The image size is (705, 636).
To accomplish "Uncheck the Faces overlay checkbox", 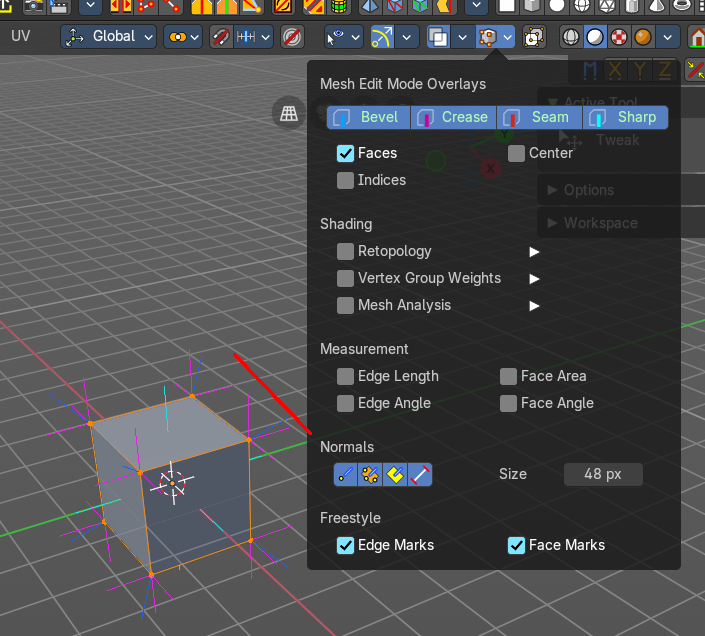I will 345,153.
